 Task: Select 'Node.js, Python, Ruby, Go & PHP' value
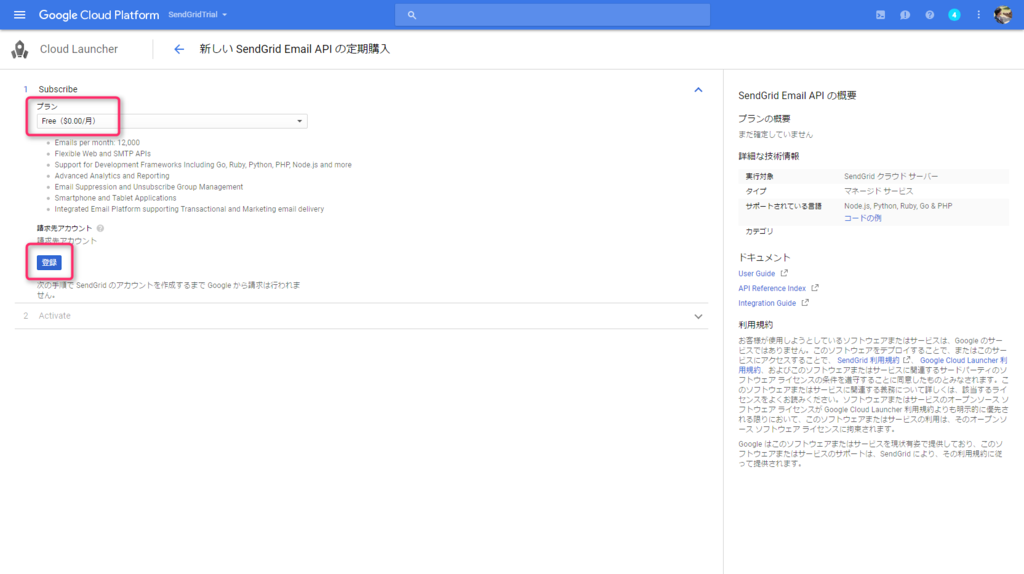pyautogui.click(x=898, y=206)
